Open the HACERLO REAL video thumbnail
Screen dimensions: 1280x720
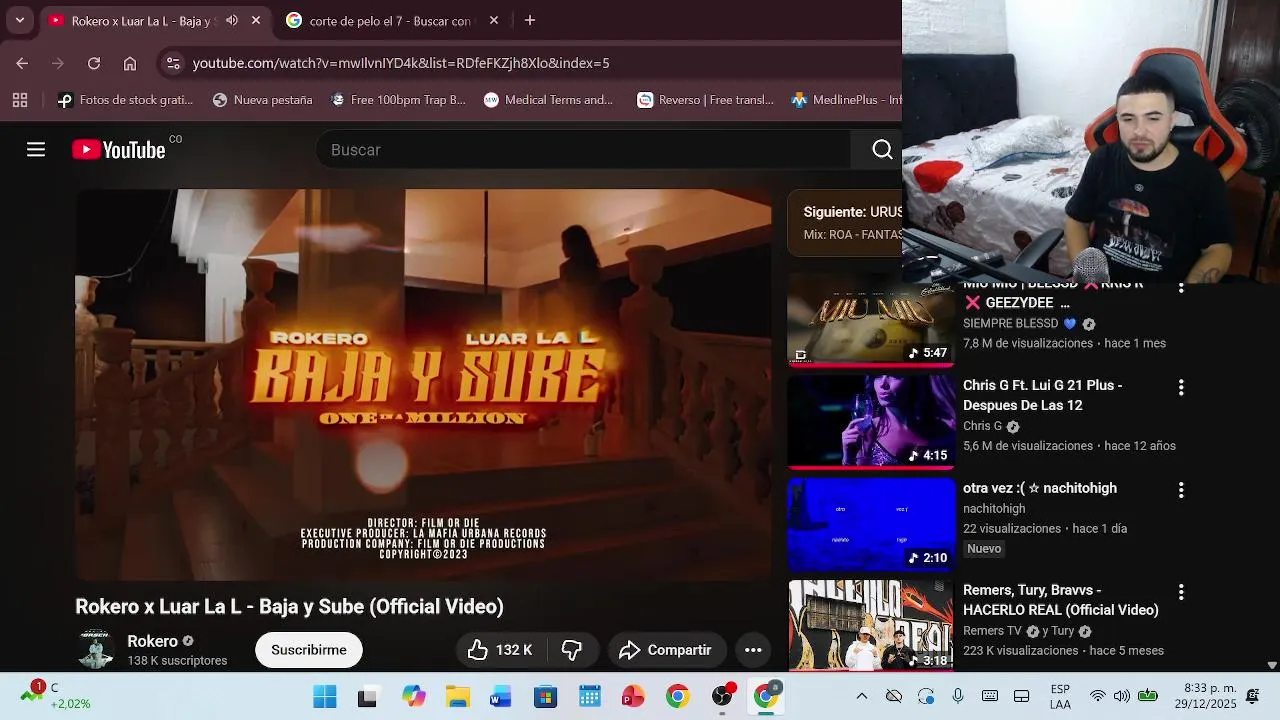point(871,625)
